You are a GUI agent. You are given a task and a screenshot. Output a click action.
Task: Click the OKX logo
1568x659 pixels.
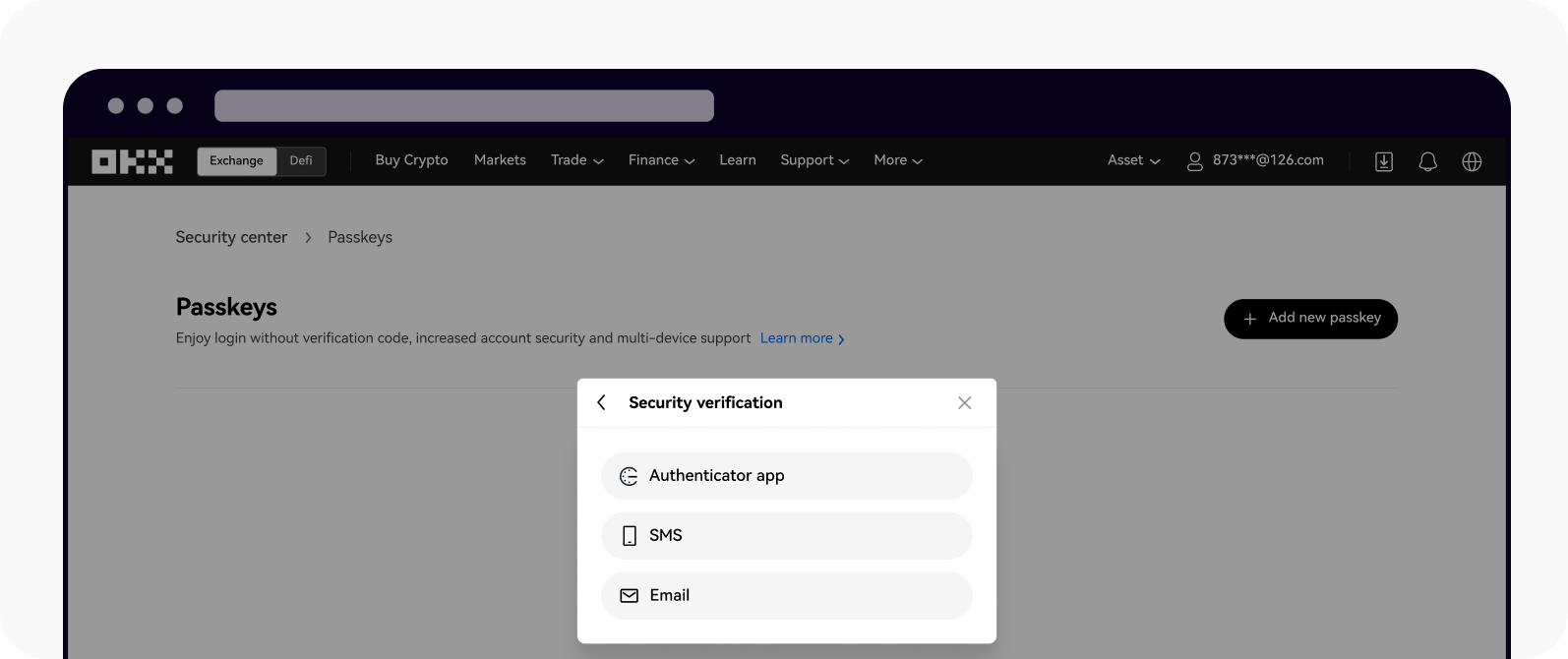(132, 161)
